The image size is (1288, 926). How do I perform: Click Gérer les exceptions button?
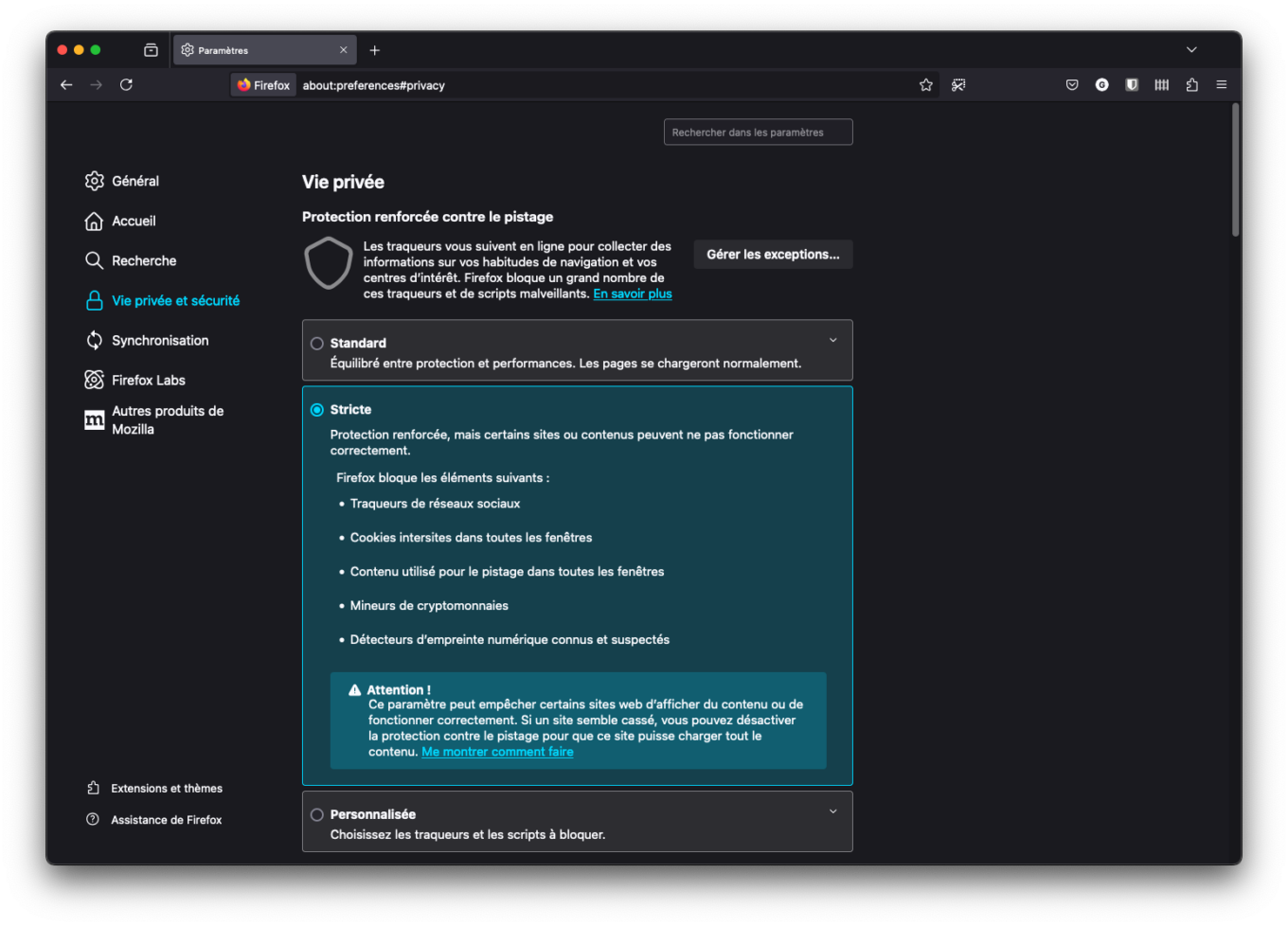773,254
